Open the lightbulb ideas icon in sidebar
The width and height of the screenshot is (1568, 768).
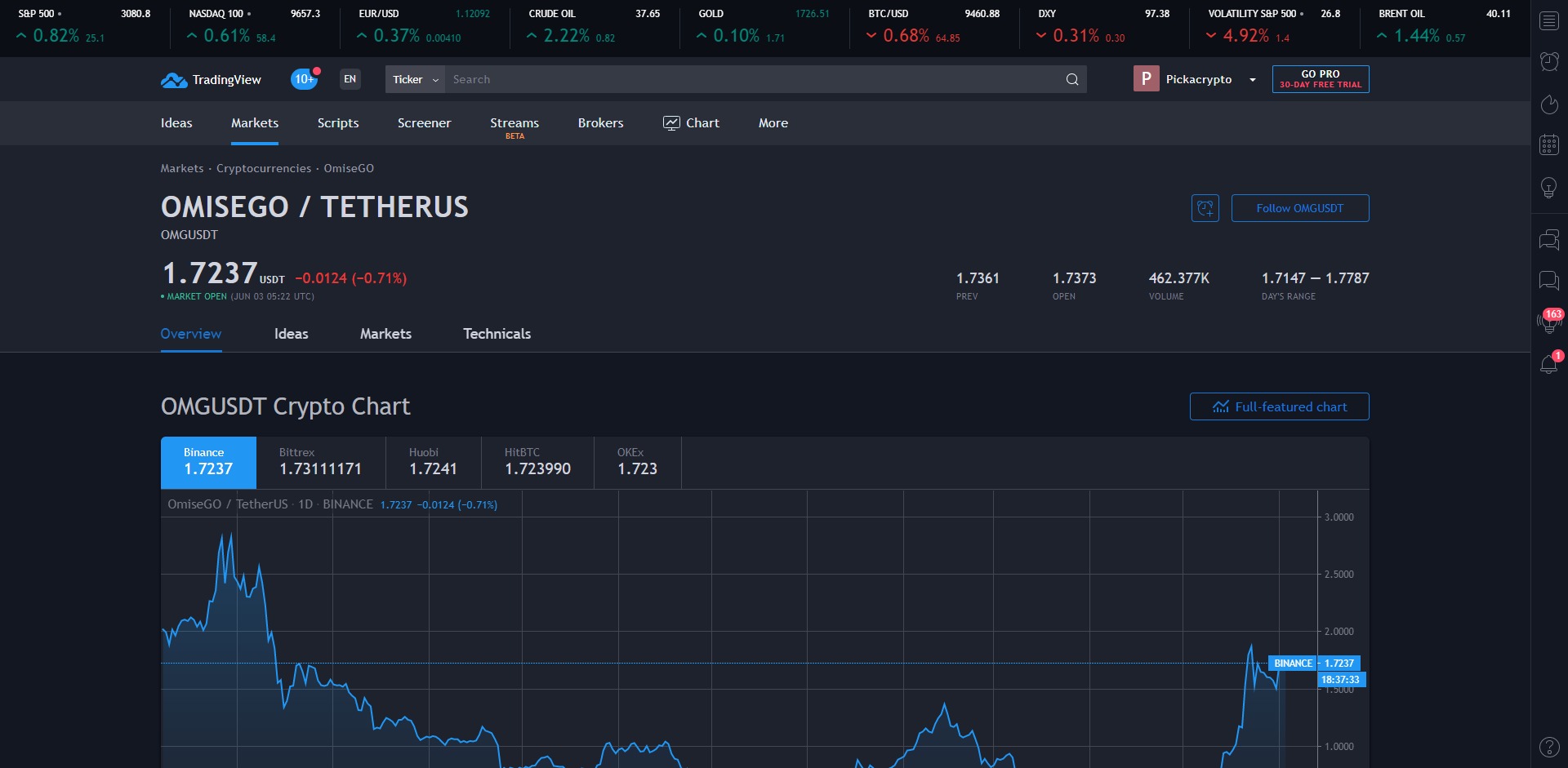(x=1549, y=188)
